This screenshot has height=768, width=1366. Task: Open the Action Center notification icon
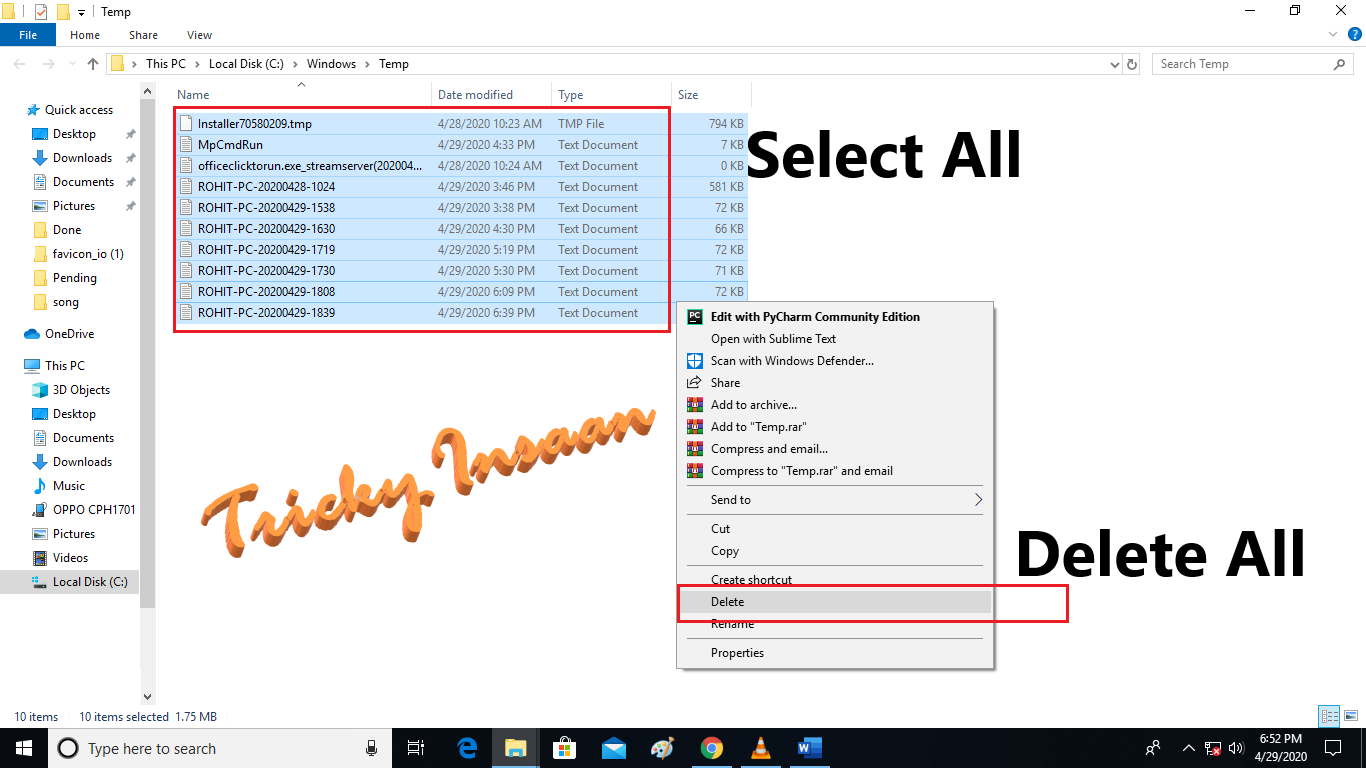click(x=1332, y=747)
